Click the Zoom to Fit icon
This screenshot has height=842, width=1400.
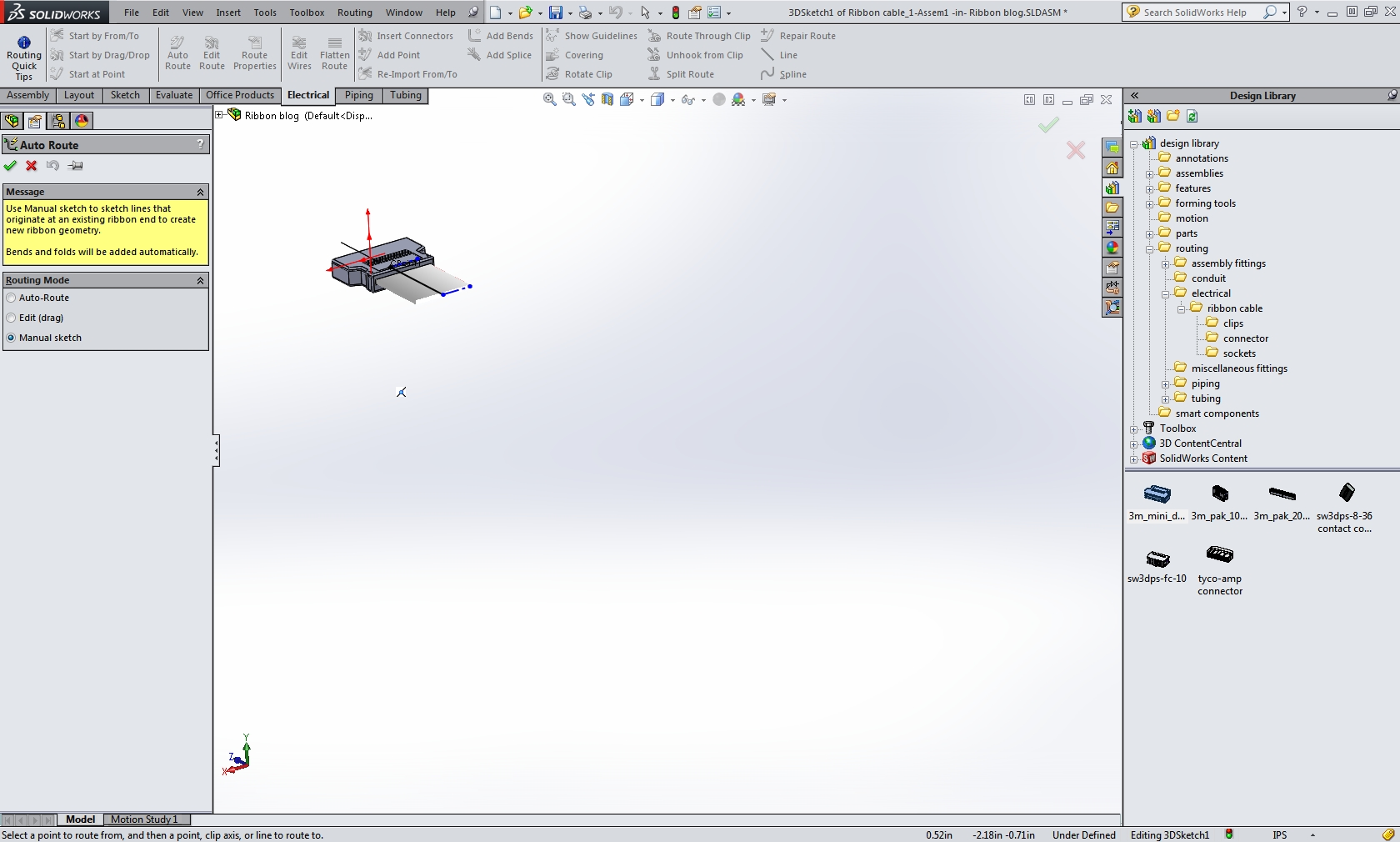pyautogui.click(x=548, y=99)
